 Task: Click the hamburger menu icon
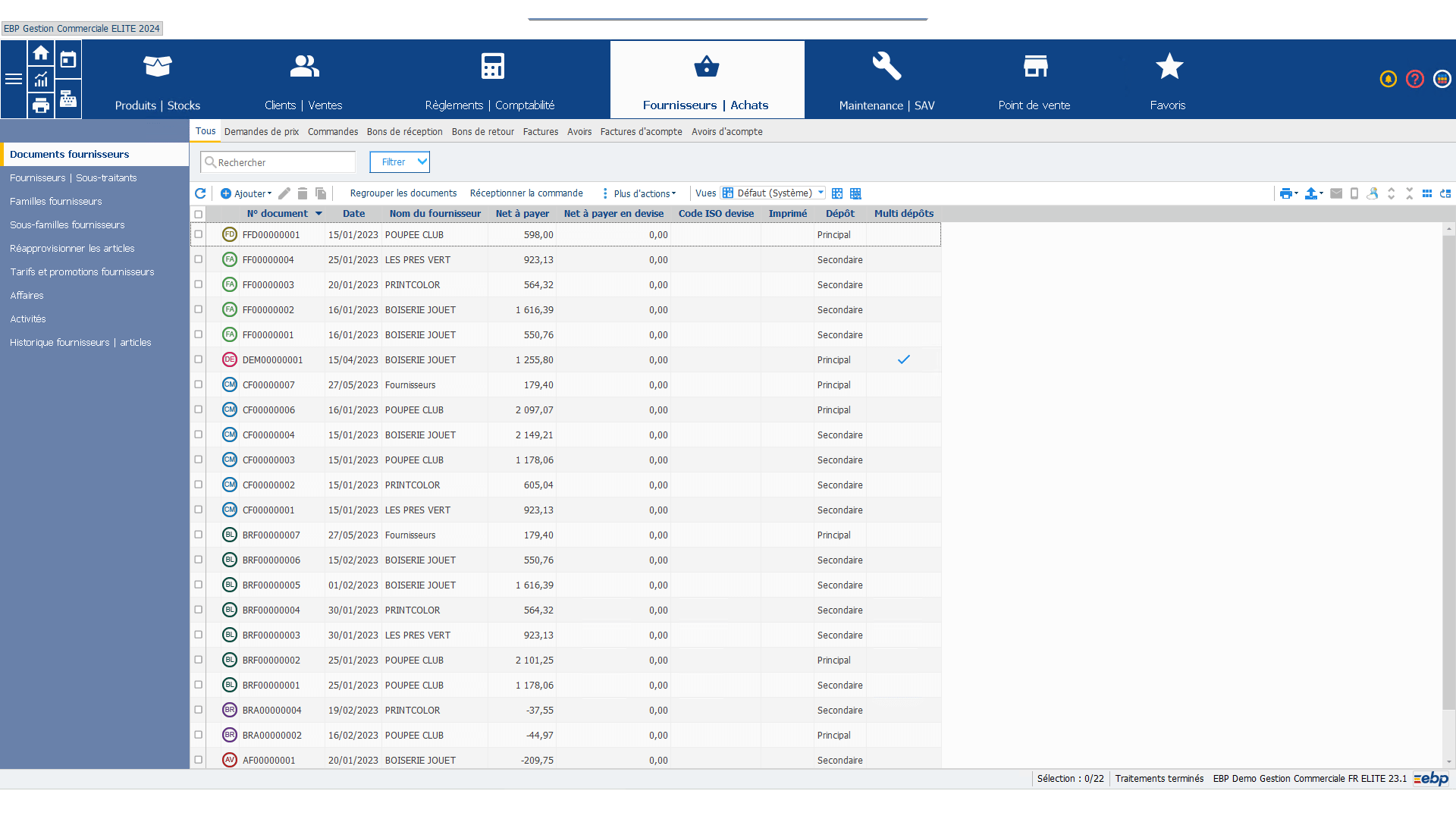[14, 79]
